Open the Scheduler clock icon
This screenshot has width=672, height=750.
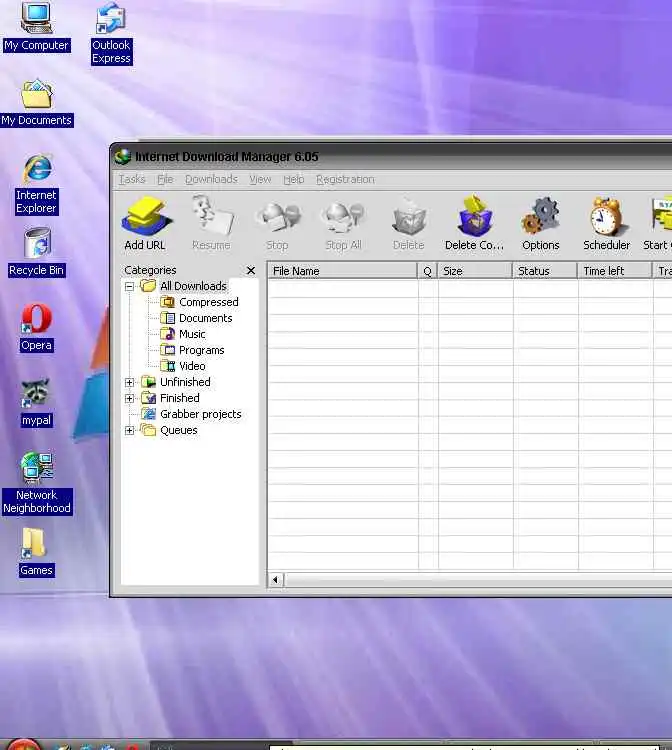click(x=606, y=224)
